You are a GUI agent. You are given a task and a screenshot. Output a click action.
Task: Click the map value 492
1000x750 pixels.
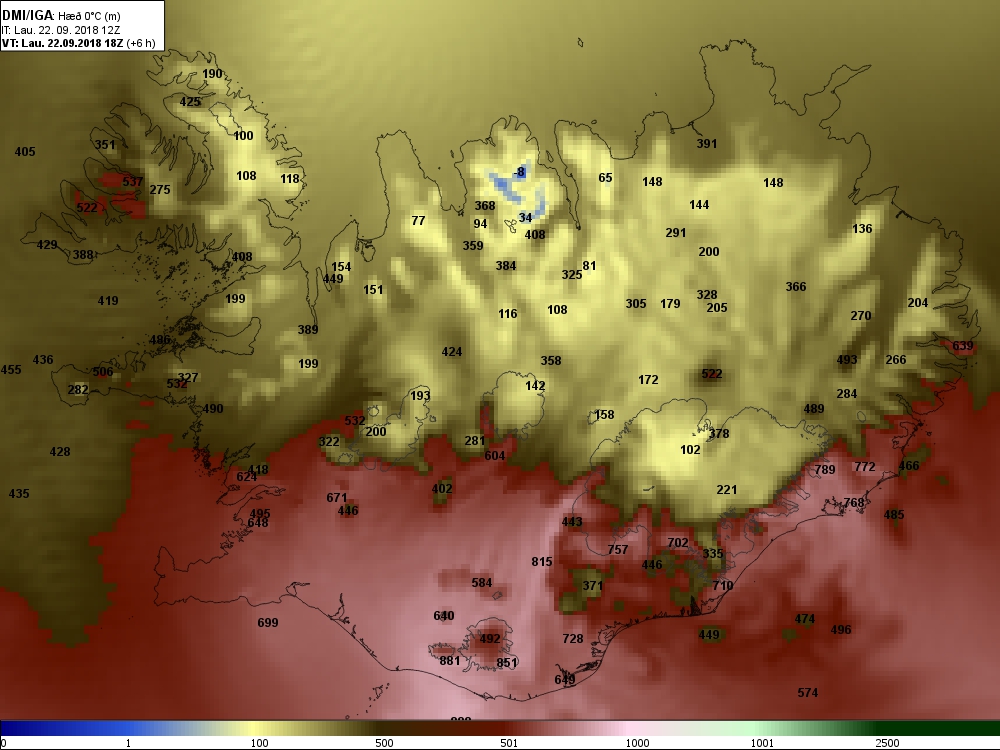(x=490, y=638)
